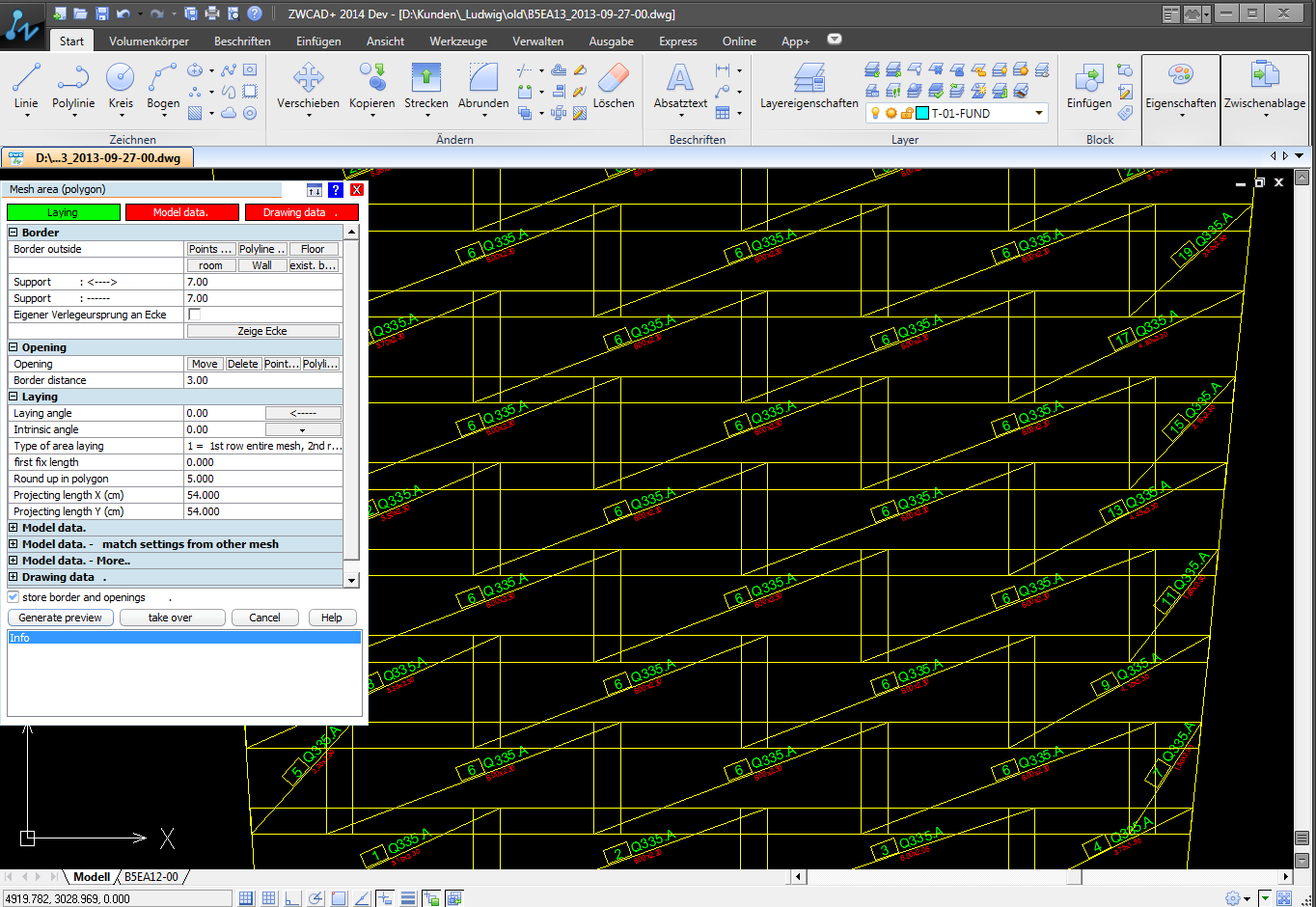Viewport: 1316px width, 907px height.
Task: Activate the Strecken stretch tool
Action: 425,85
